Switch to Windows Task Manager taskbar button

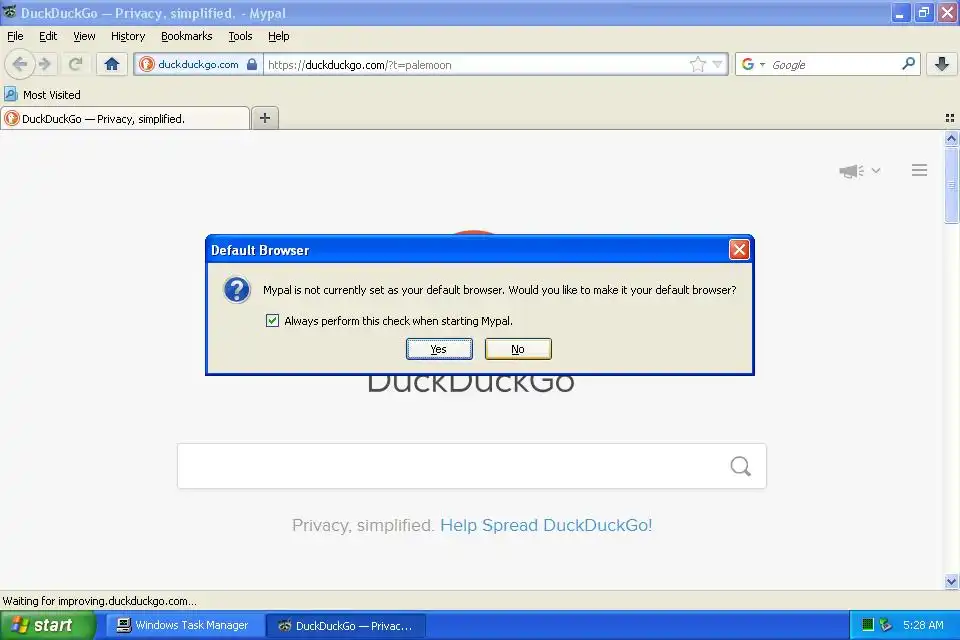pyautogui.click(x=182, y=625)
